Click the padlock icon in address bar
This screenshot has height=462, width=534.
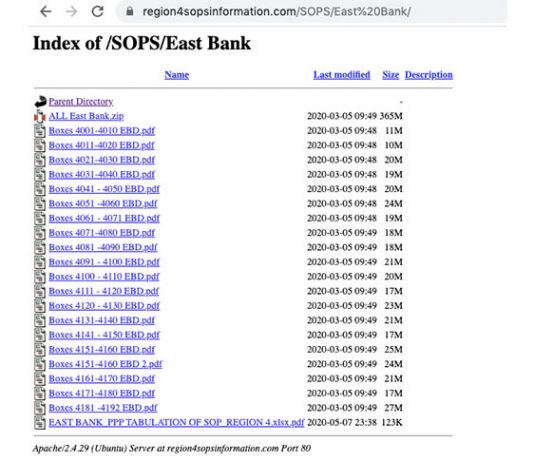[129, 12]
